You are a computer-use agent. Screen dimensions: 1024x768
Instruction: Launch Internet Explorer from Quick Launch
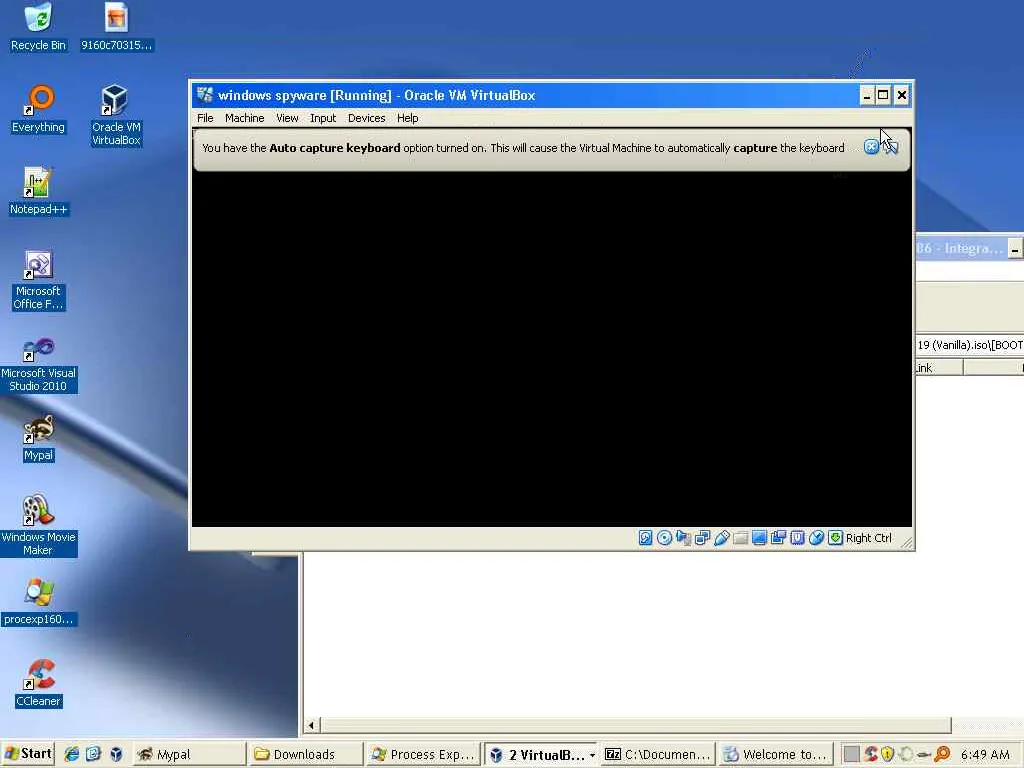(x=71, y=754)
